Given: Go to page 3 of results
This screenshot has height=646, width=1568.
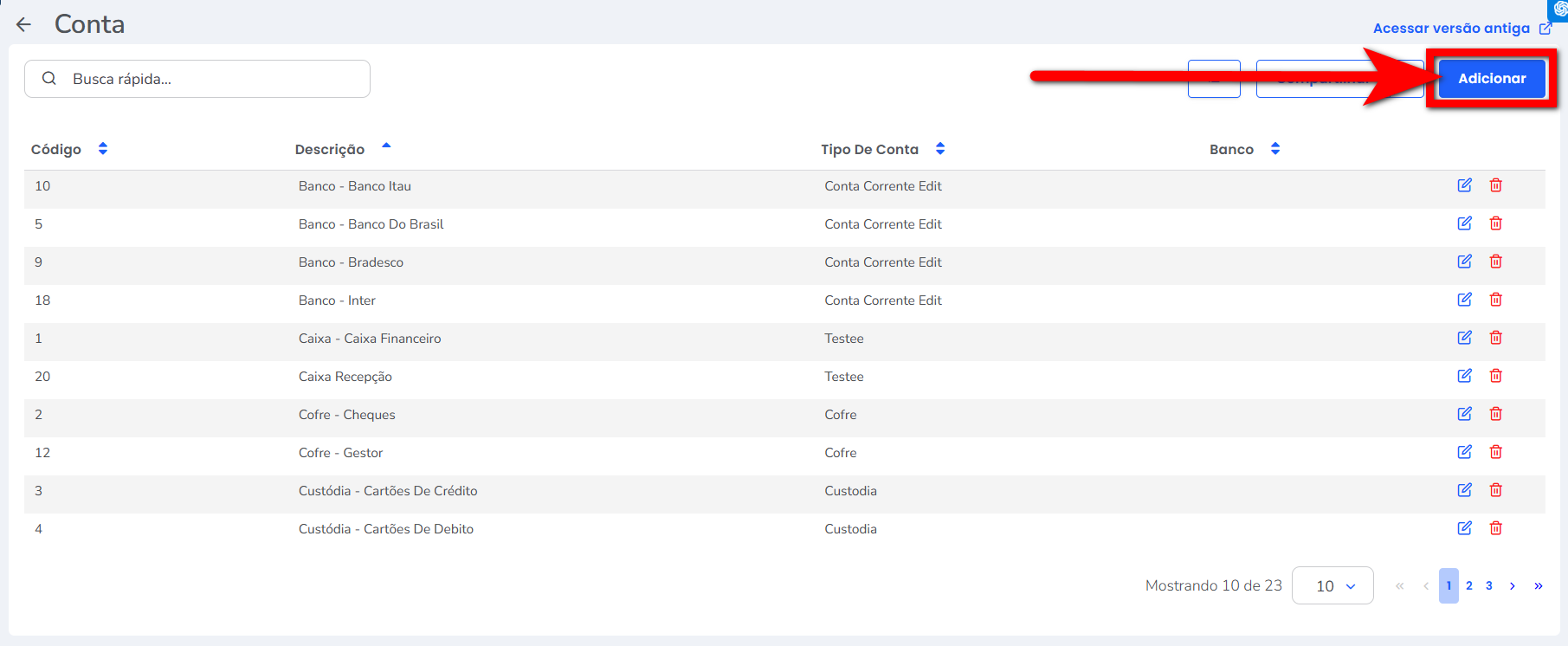Looking at the screenshot, I should point(1488,586).
